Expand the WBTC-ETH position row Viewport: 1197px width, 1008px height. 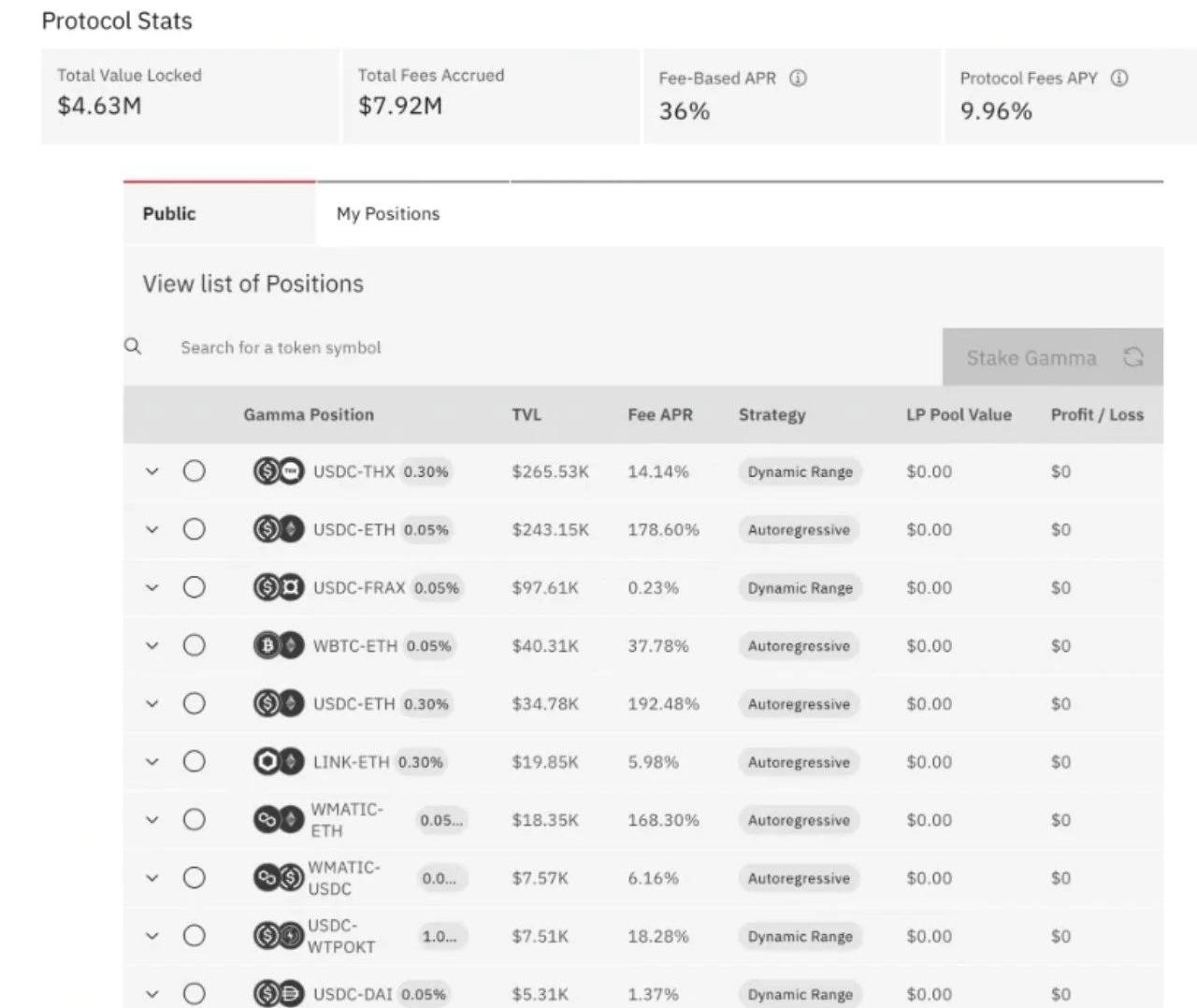click(152, 646)
